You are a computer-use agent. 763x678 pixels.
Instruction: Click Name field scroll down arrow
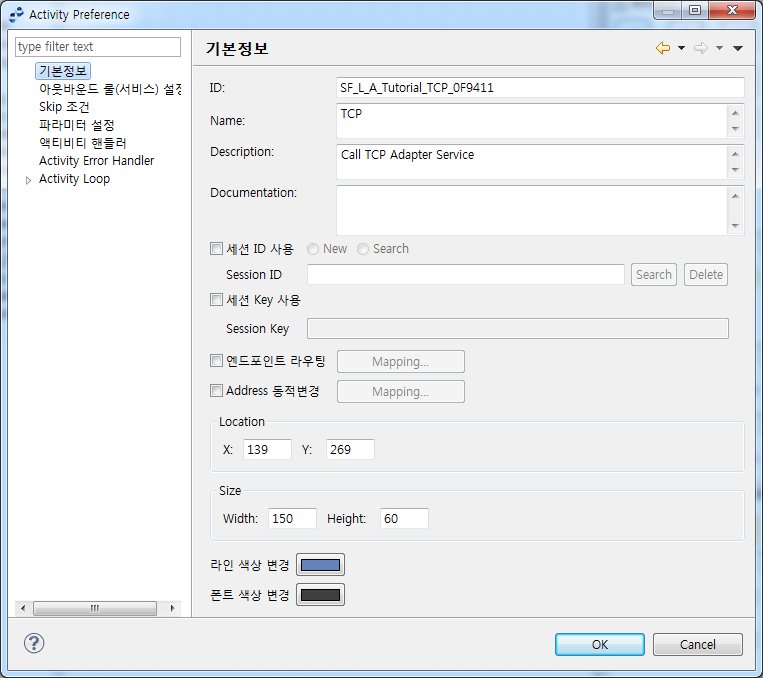pyautogui.click(x=735, y=129)
